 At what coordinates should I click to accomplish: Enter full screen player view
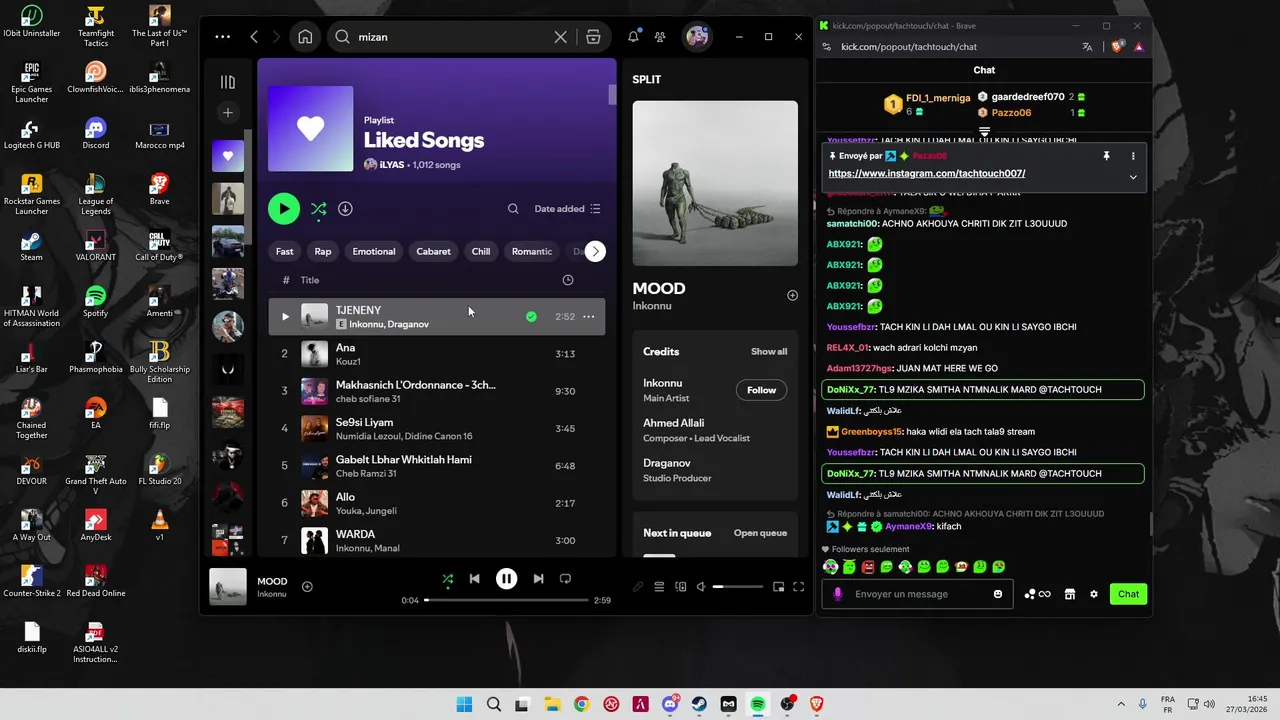[x=798, y=587]
